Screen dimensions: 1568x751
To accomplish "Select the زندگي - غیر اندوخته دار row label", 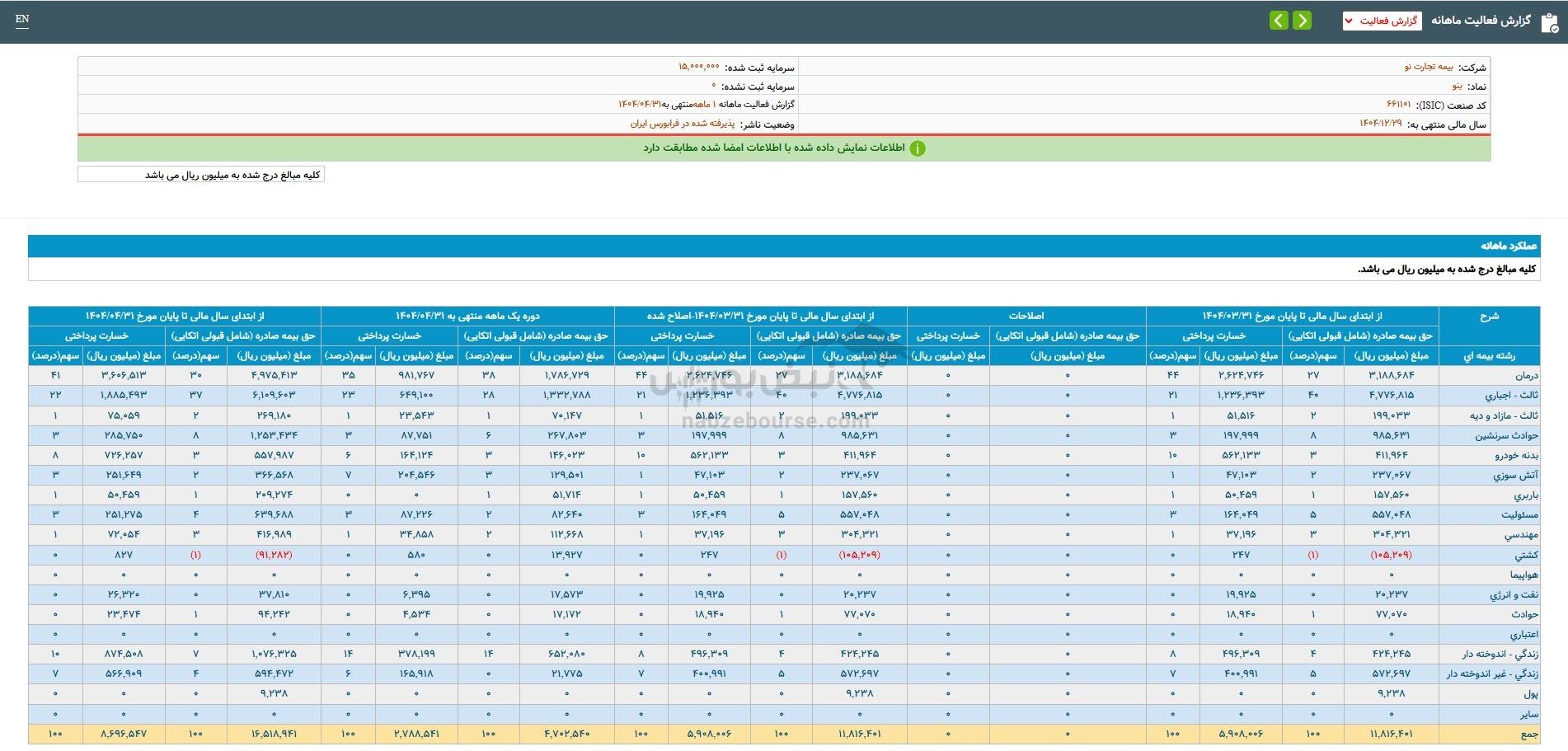I will (1493, 674).
